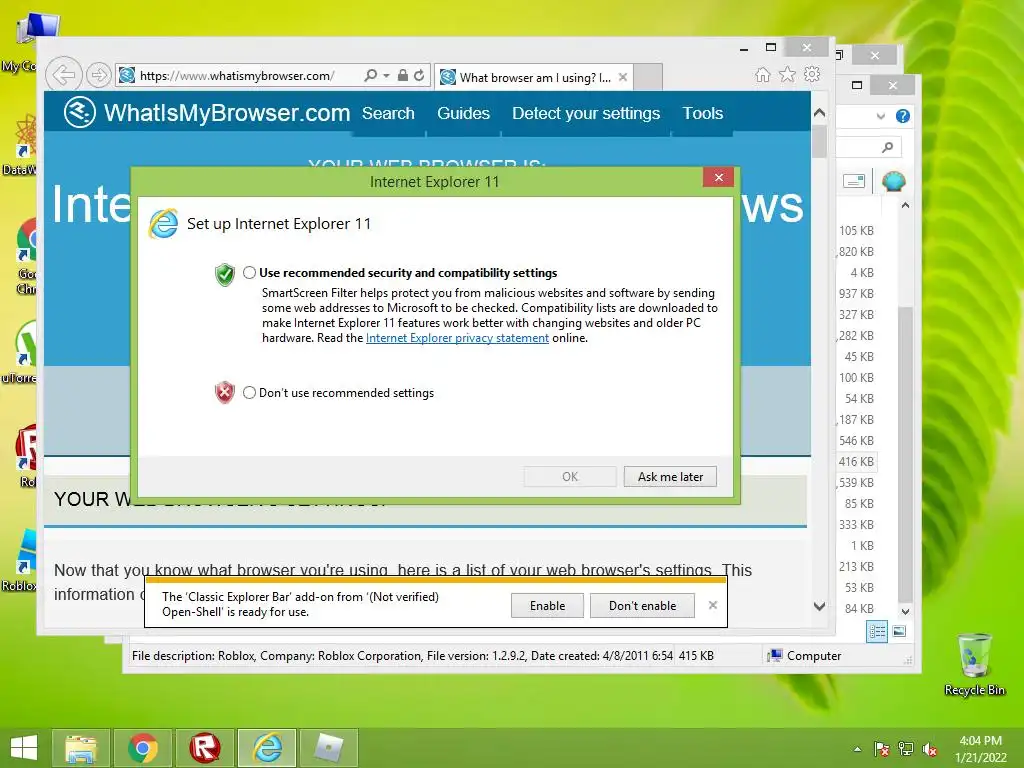The image size is (1024, 768).
Task: Close the Internet Explorer 11 setup dialog
Action: click(x=718, y=178)
